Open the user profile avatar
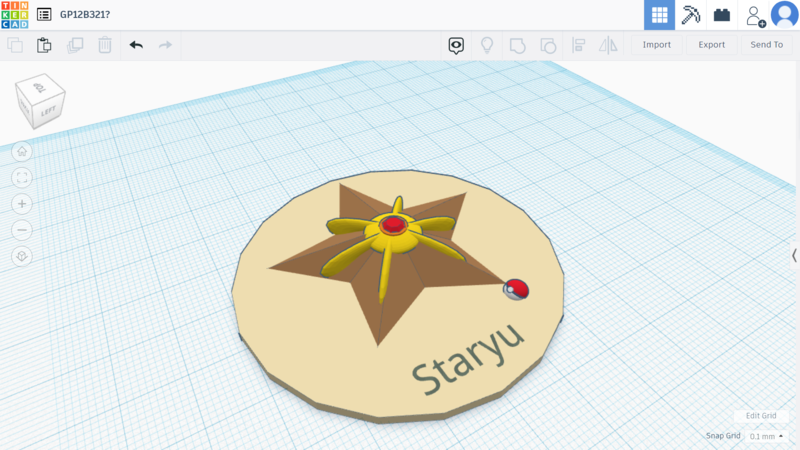Image resolution: width=800 pixels, height=450 pixels. click(784, 14)
